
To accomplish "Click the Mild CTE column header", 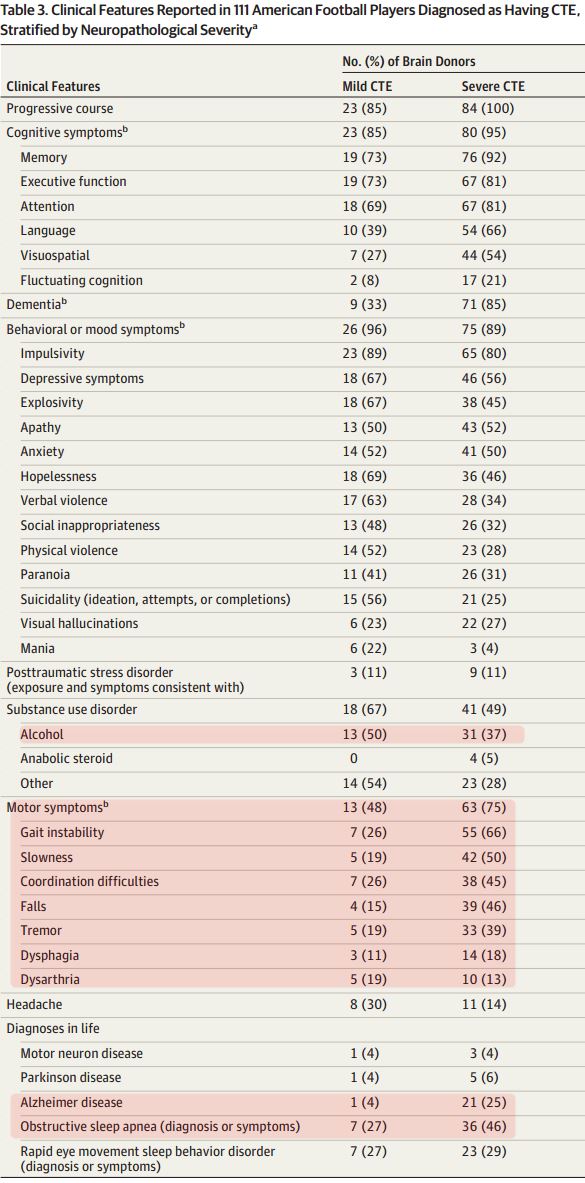I will pos(368,86).
